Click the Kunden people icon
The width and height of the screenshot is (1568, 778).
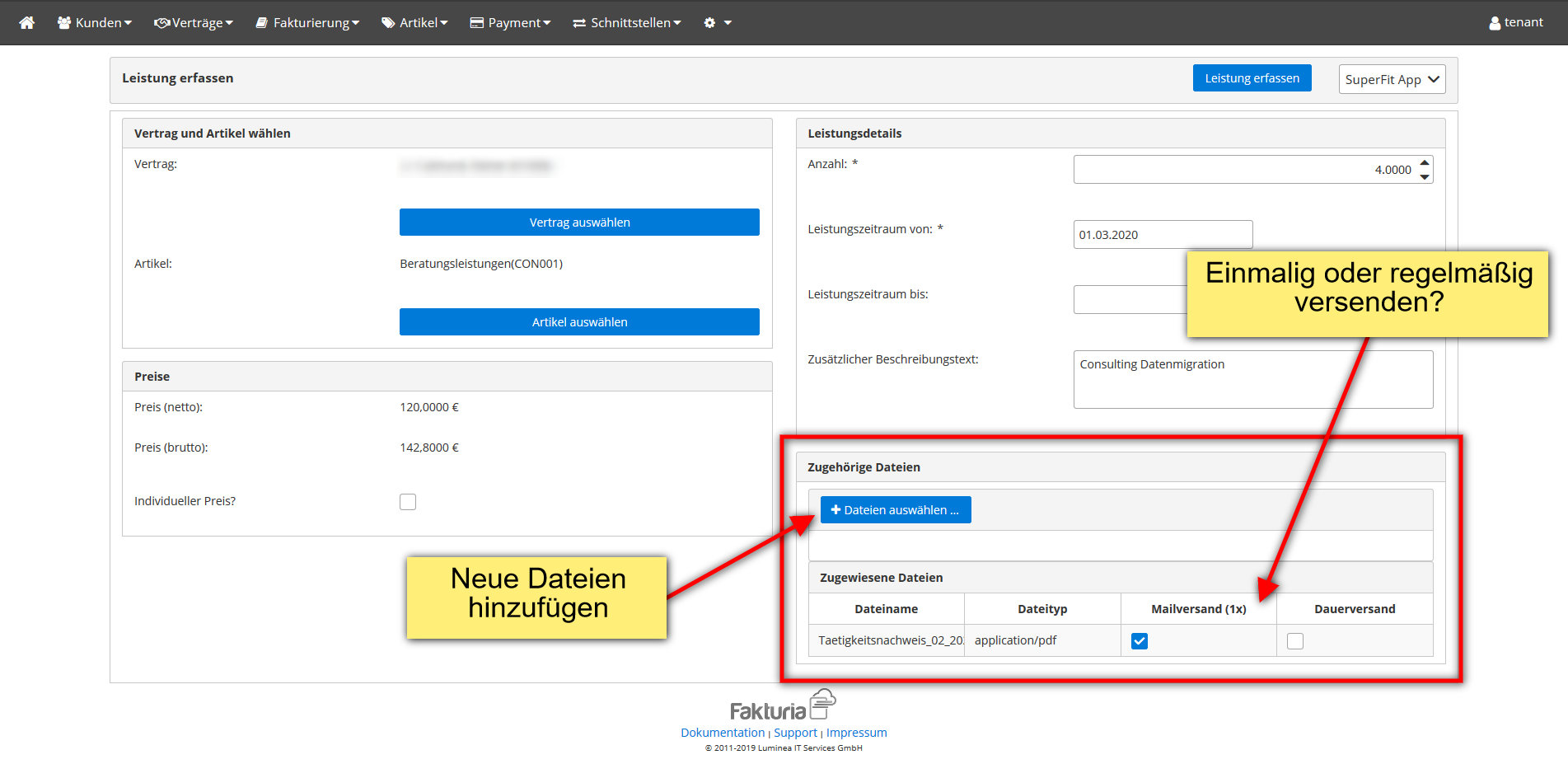pos(64,22)
